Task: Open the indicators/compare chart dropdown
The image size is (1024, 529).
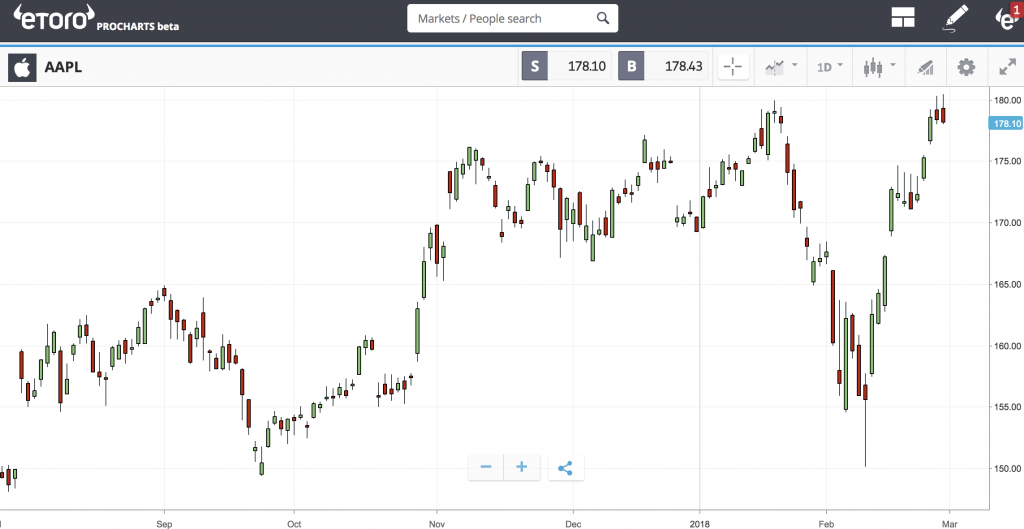Action: tap(780, 66)
